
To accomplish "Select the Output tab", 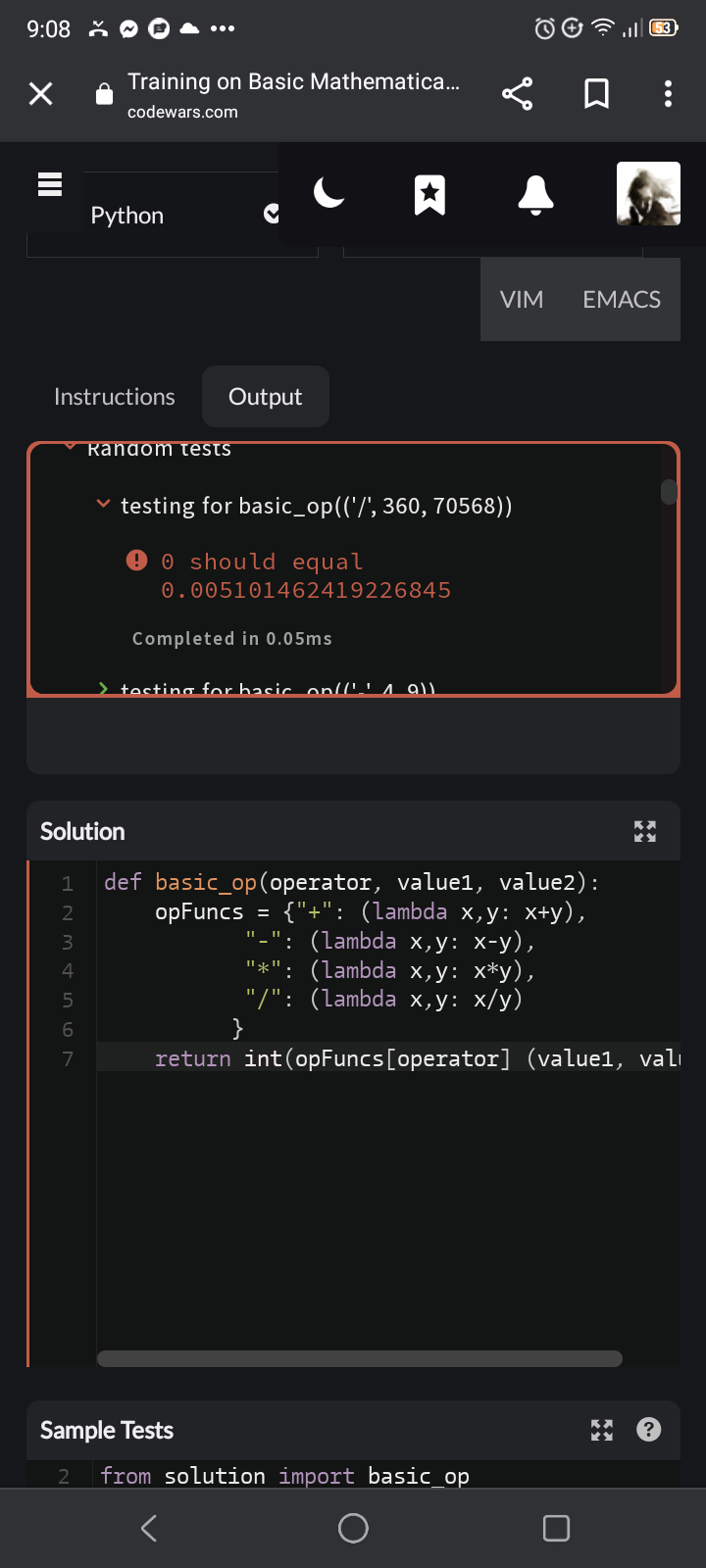I will (265, 397).
